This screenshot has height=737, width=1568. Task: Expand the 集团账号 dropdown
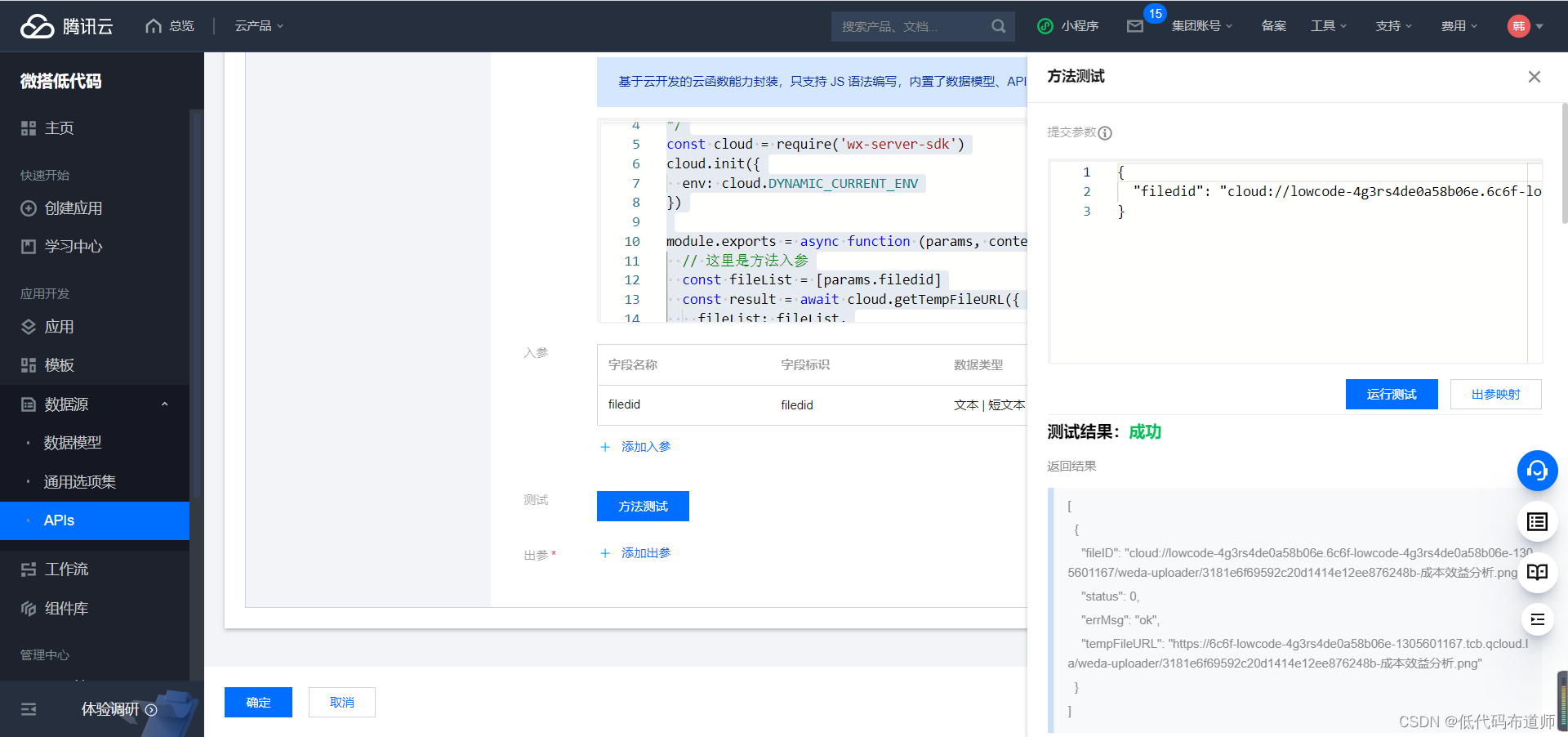point(1201,26)
